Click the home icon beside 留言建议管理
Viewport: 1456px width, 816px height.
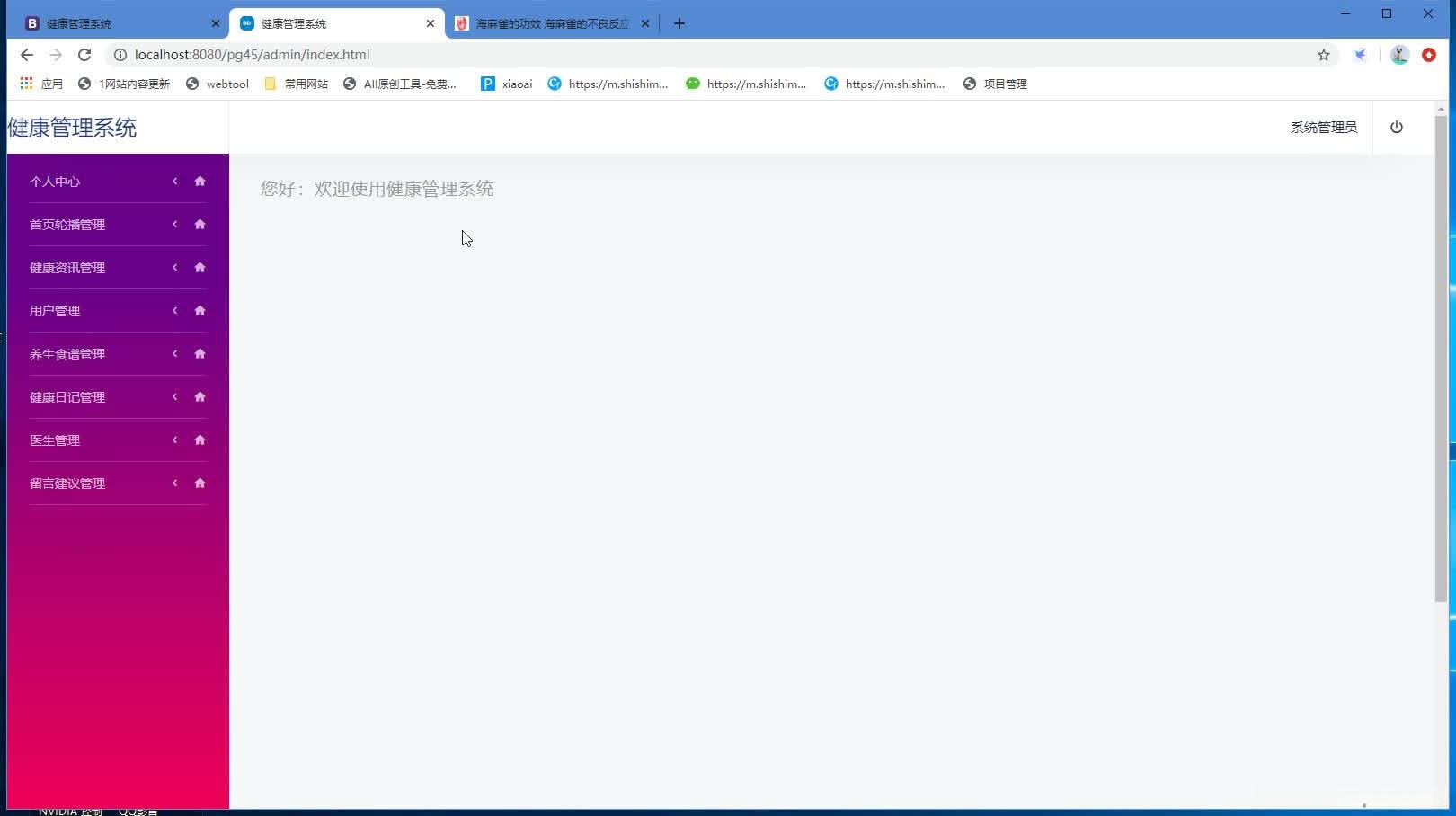click(199, 483)
